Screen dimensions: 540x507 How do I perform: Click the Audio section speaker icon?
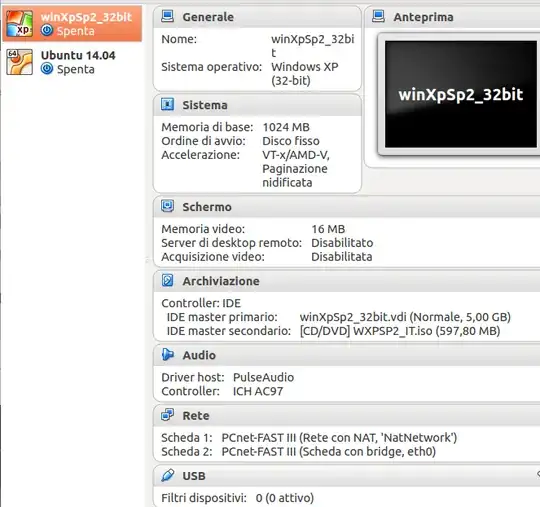(x=168, y=354)
